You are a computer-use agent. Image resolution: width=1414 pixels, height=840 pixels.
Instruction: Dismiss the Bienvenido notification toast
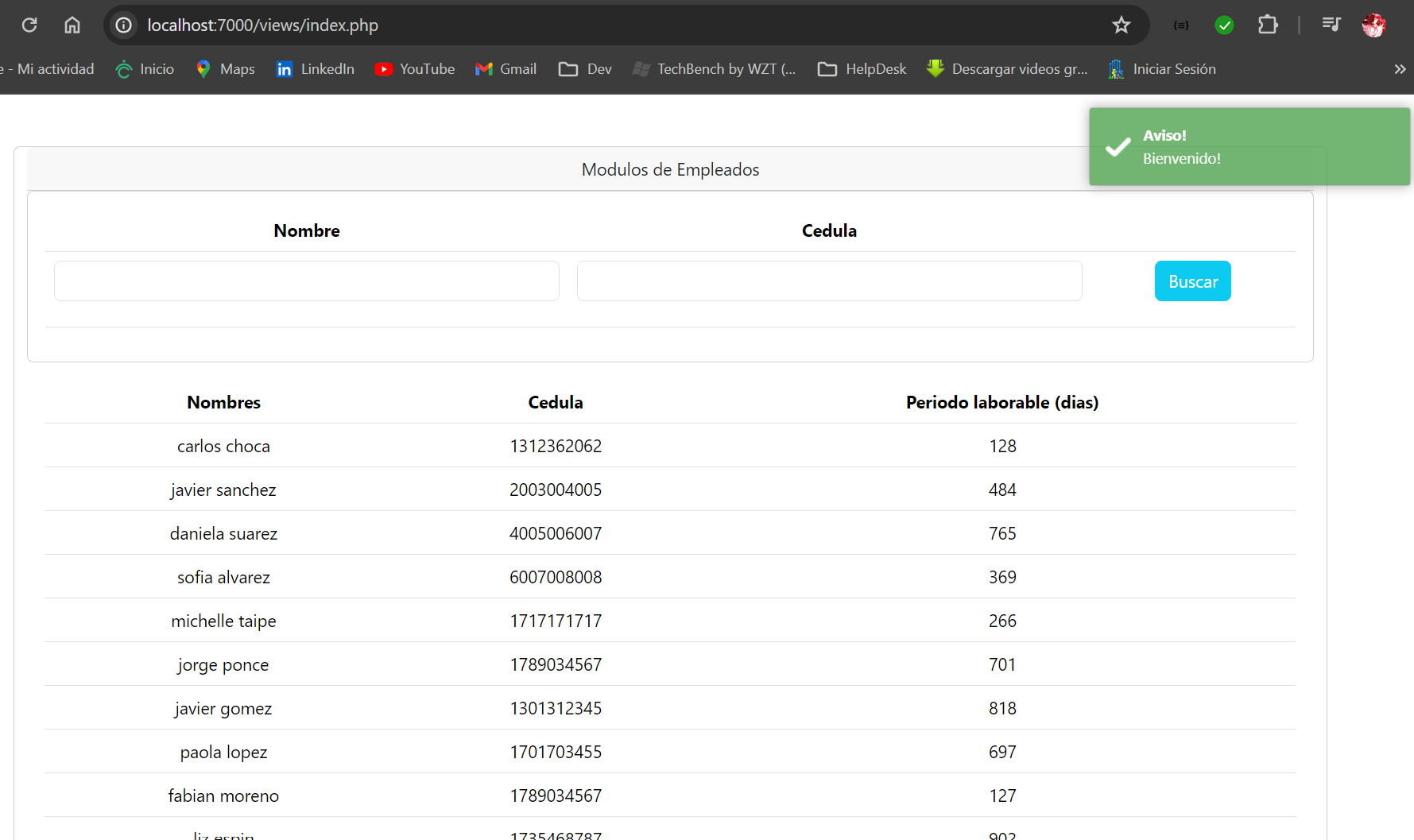tap(1249, 147)
